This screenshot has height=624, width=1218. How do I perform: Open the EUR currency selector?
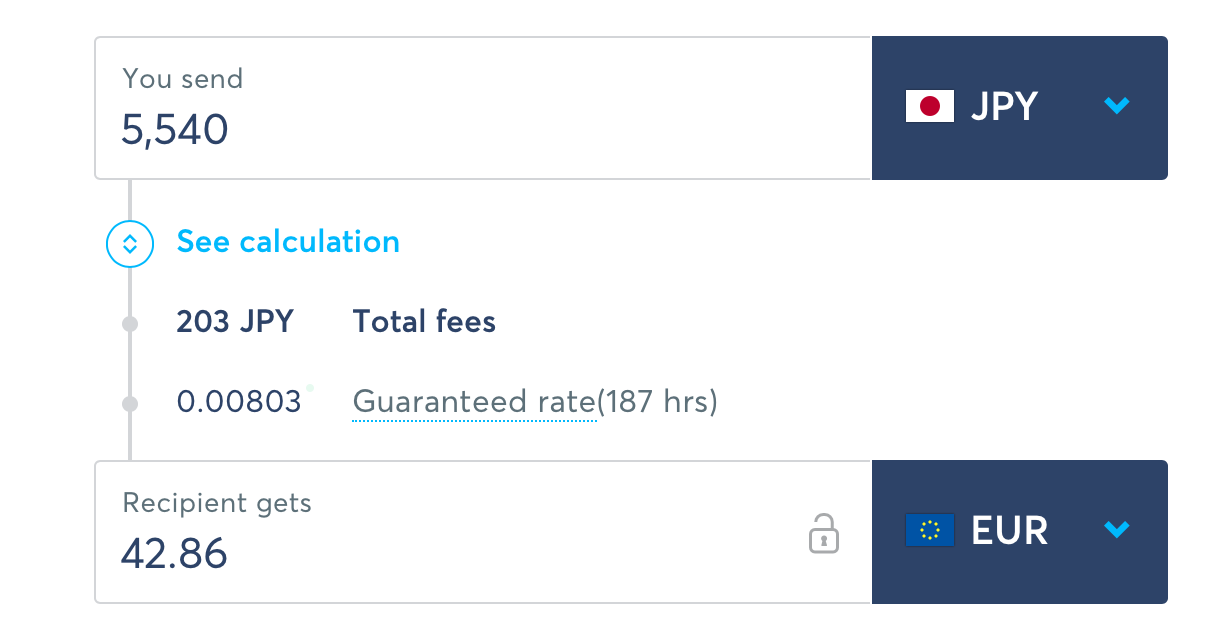click(1020, 532)
